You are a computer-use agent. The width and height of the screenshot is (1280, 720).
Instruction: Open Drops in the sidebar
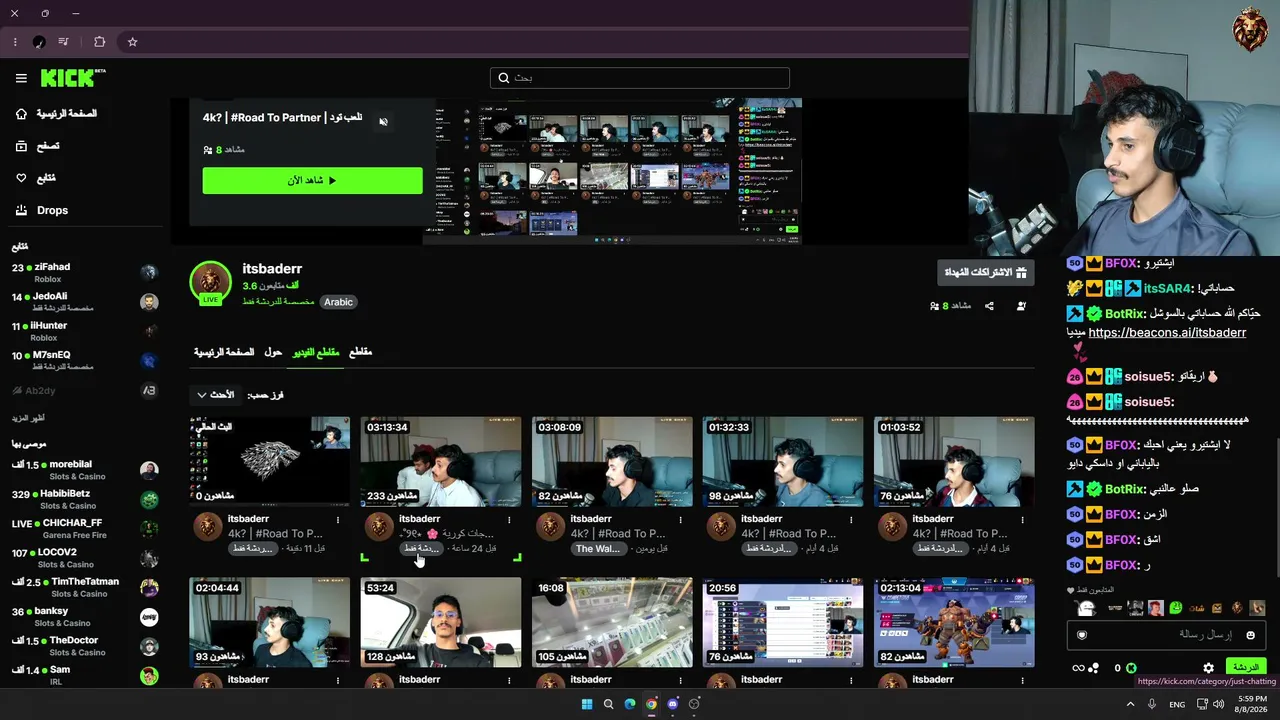pyautogui.click(x=42, y=210)
